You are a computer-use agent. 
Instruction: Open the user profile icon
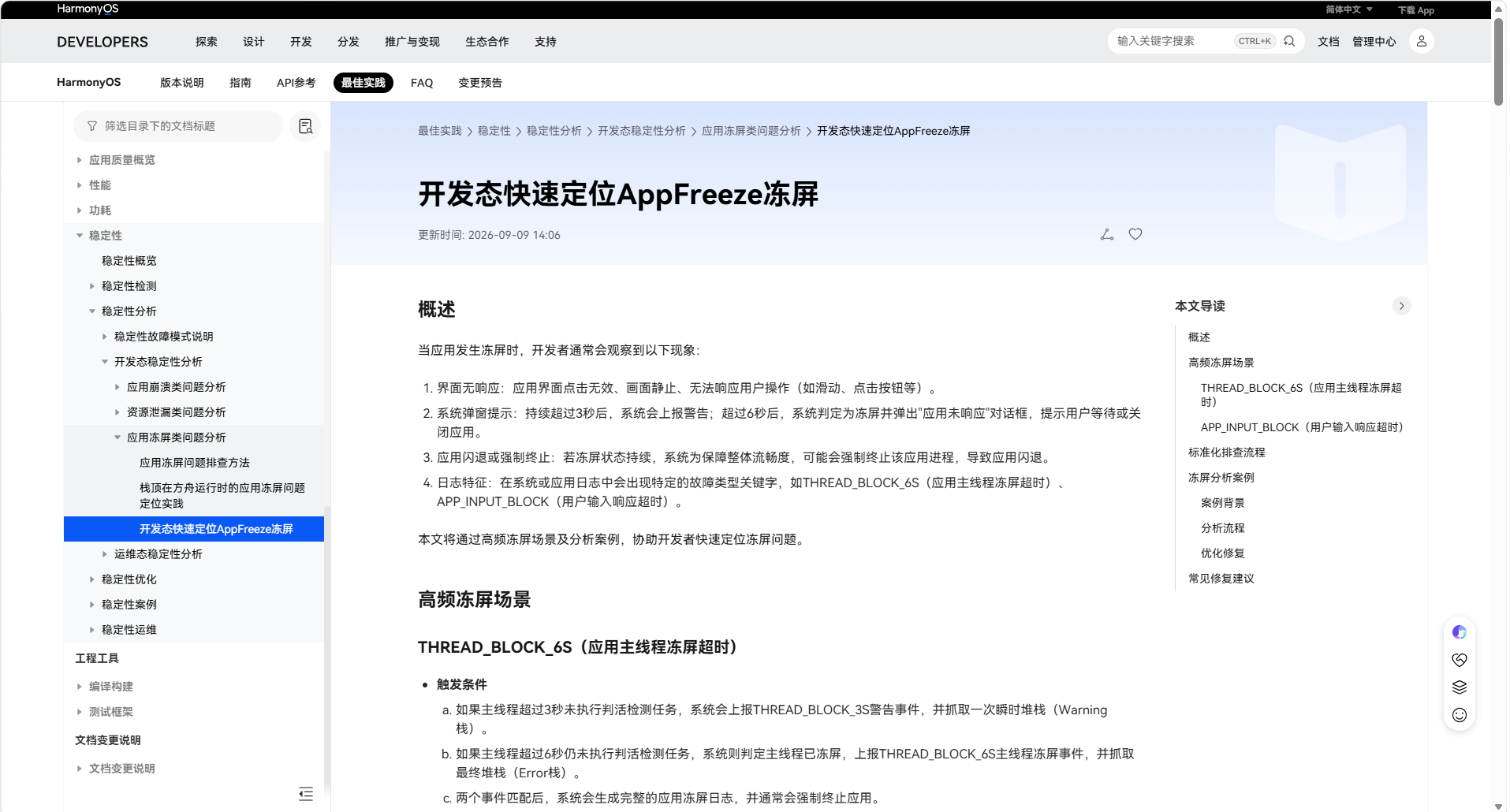pyautogui.click(x=1422, y=41)
